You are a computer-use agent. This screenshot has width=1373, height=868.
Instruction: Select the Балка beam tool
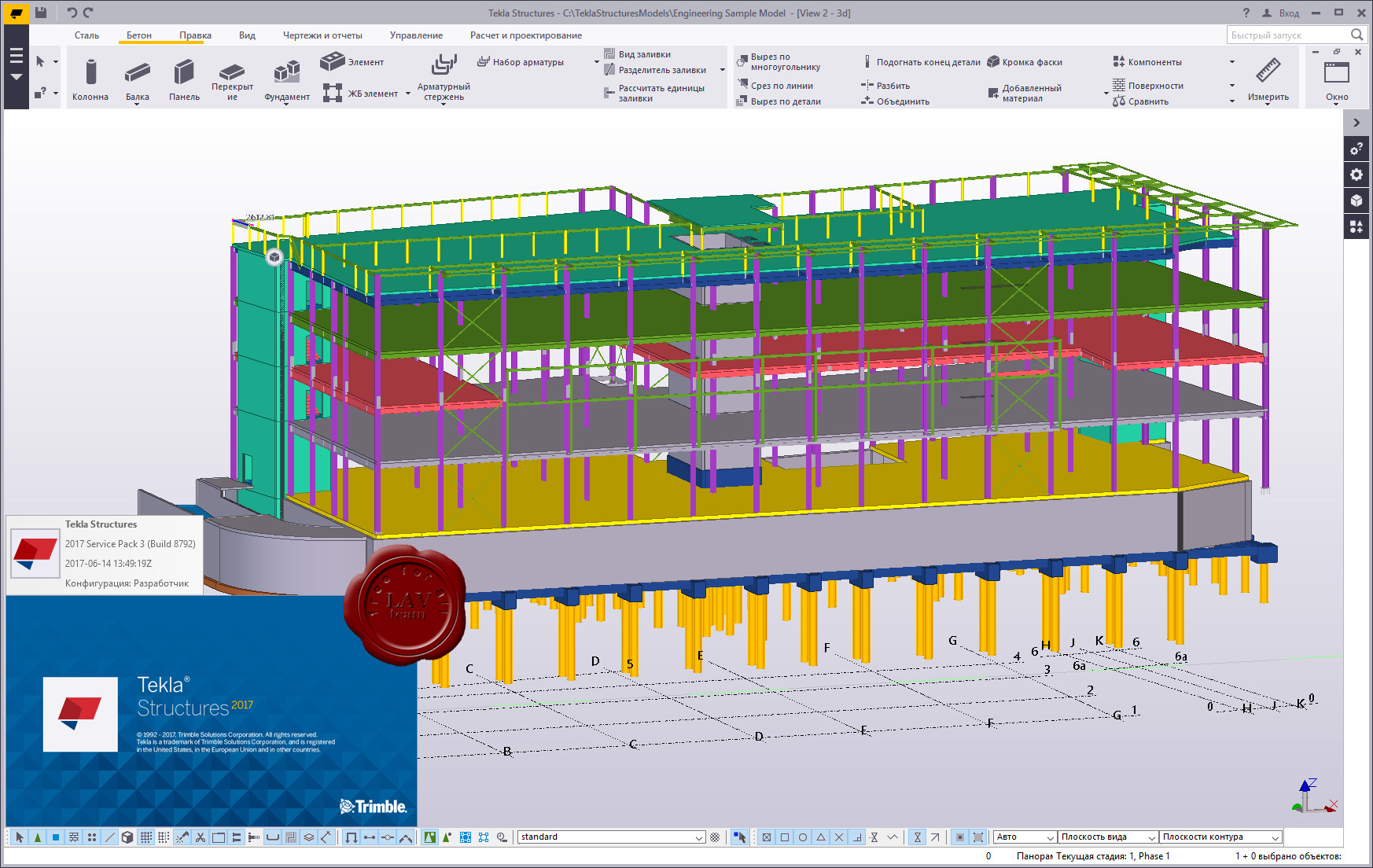pos(138,79)
